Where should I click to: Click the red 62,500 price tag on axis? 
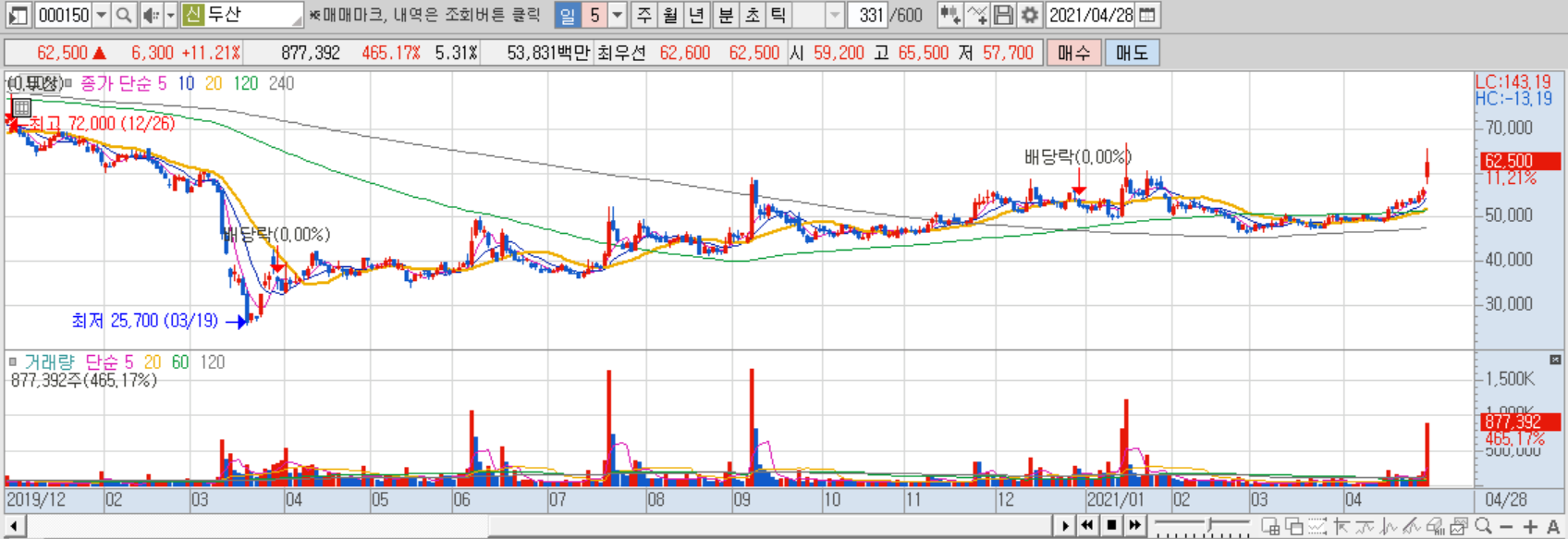point(1521,161)
